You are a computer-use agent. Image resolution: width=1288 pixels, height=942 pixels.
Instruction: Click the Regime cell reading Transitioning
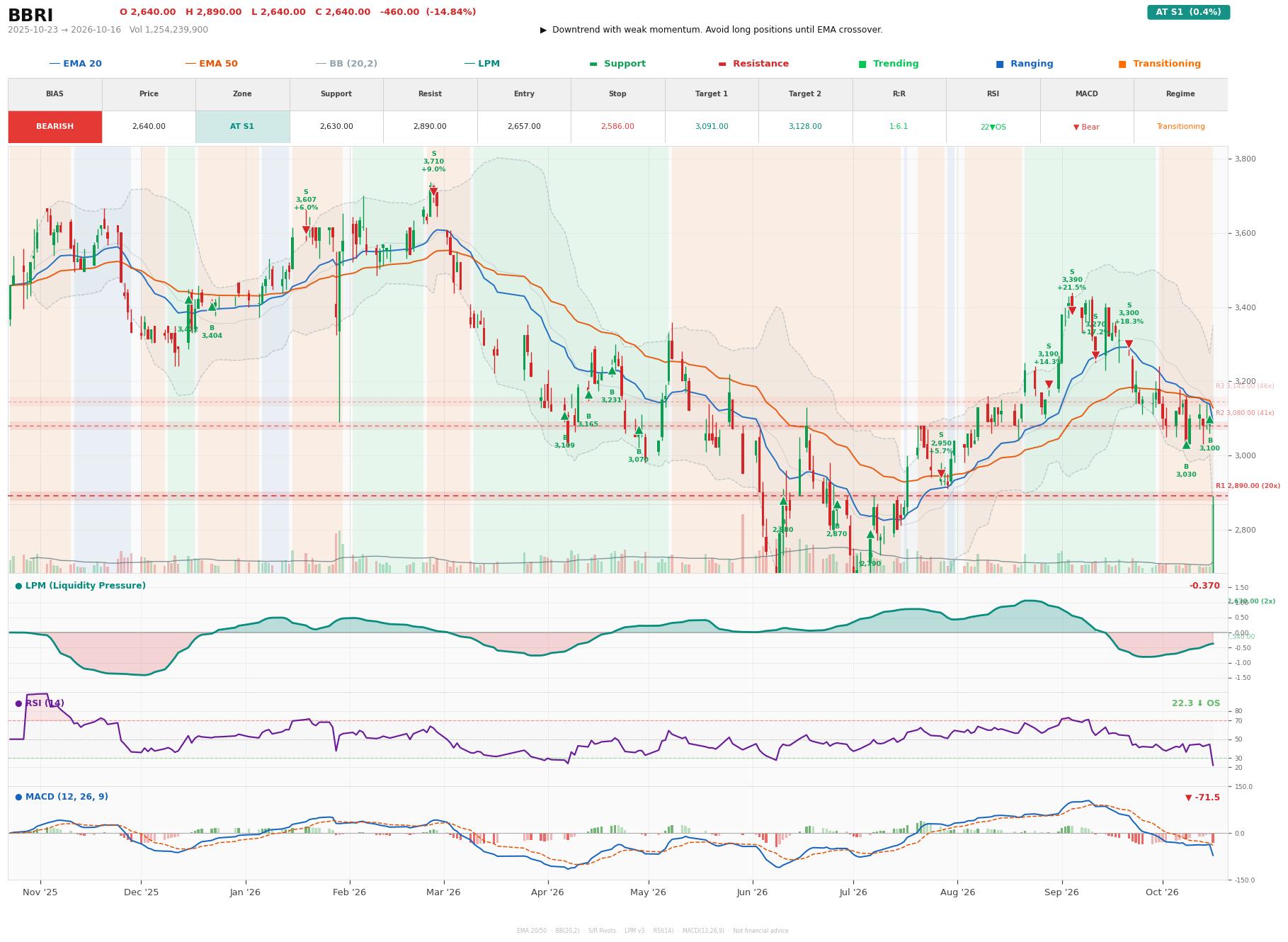click(x=1180, y=127)
